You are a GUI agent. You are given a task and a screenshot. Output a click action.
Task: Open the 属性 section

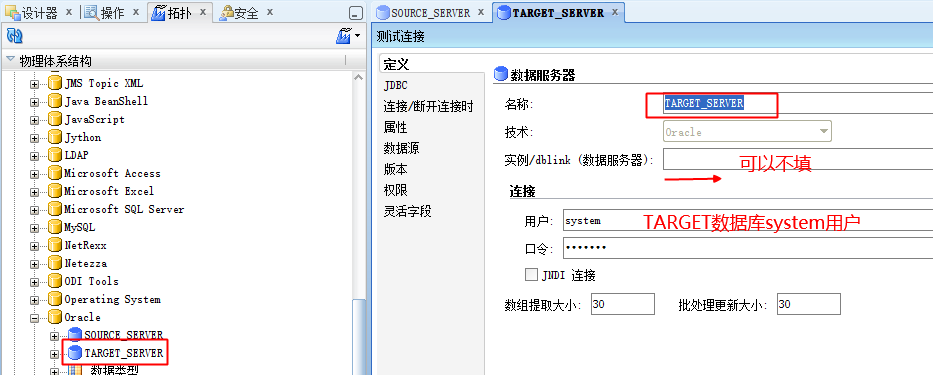point(395,127)
